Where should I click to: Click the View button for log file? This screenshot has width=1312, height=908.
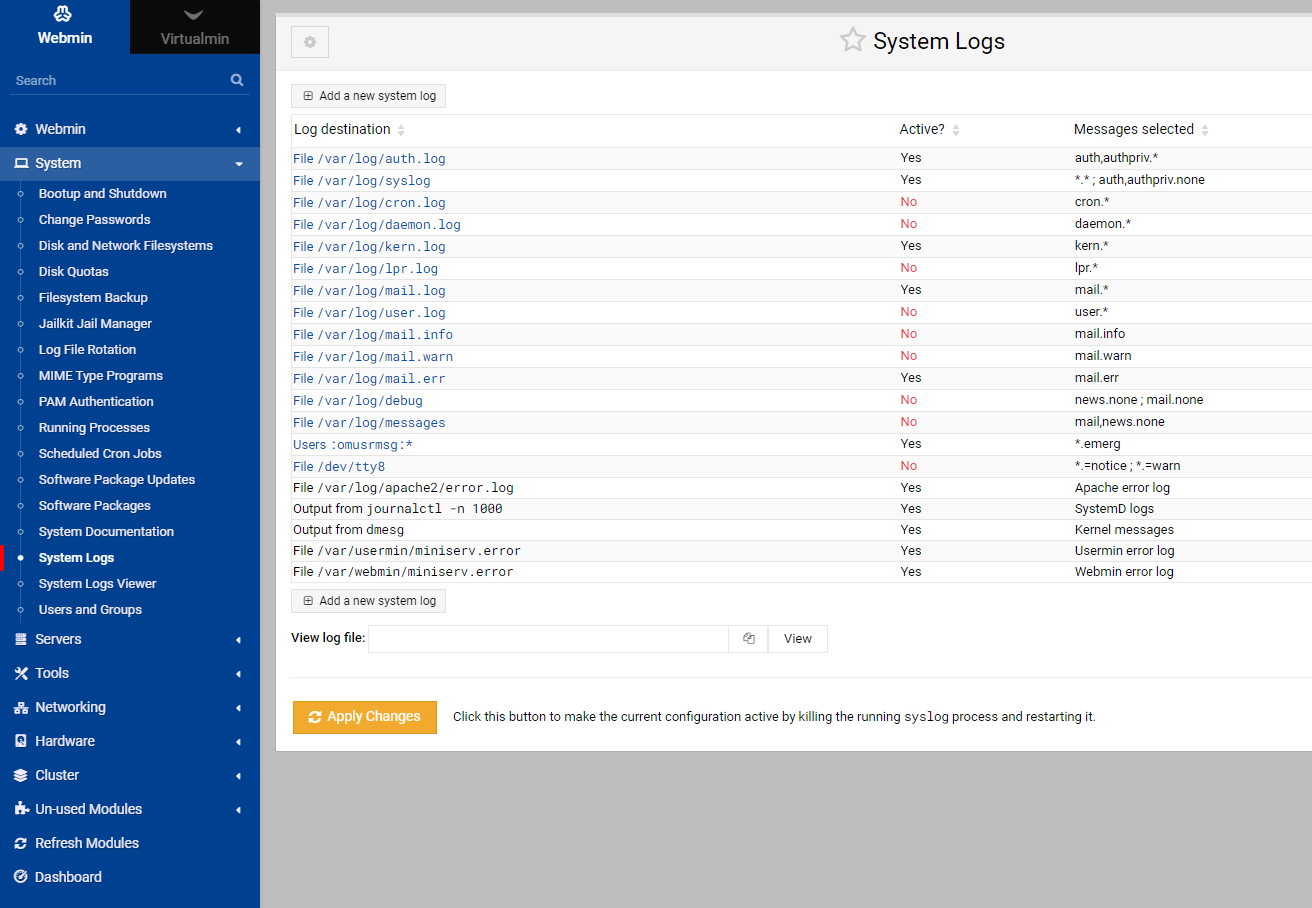[797, 639]
